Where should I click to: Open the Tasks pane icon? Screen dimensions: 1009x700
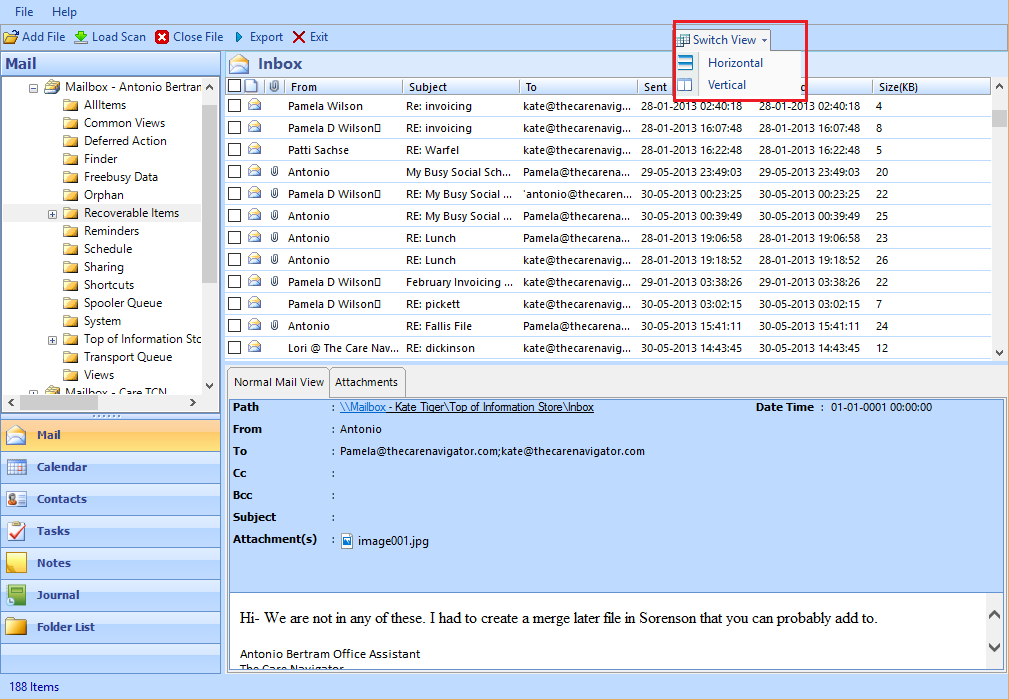point(16,531)
